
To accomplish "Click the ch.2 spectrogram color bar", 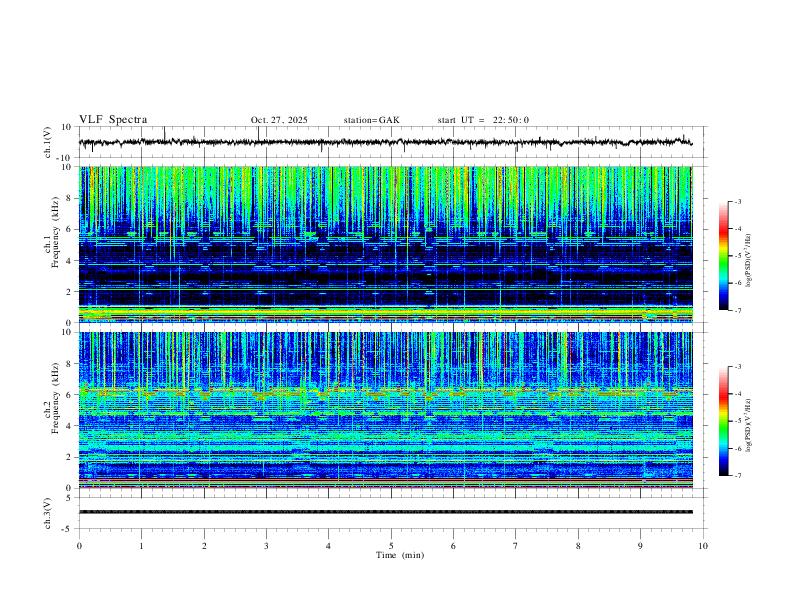I will point(723,421).
